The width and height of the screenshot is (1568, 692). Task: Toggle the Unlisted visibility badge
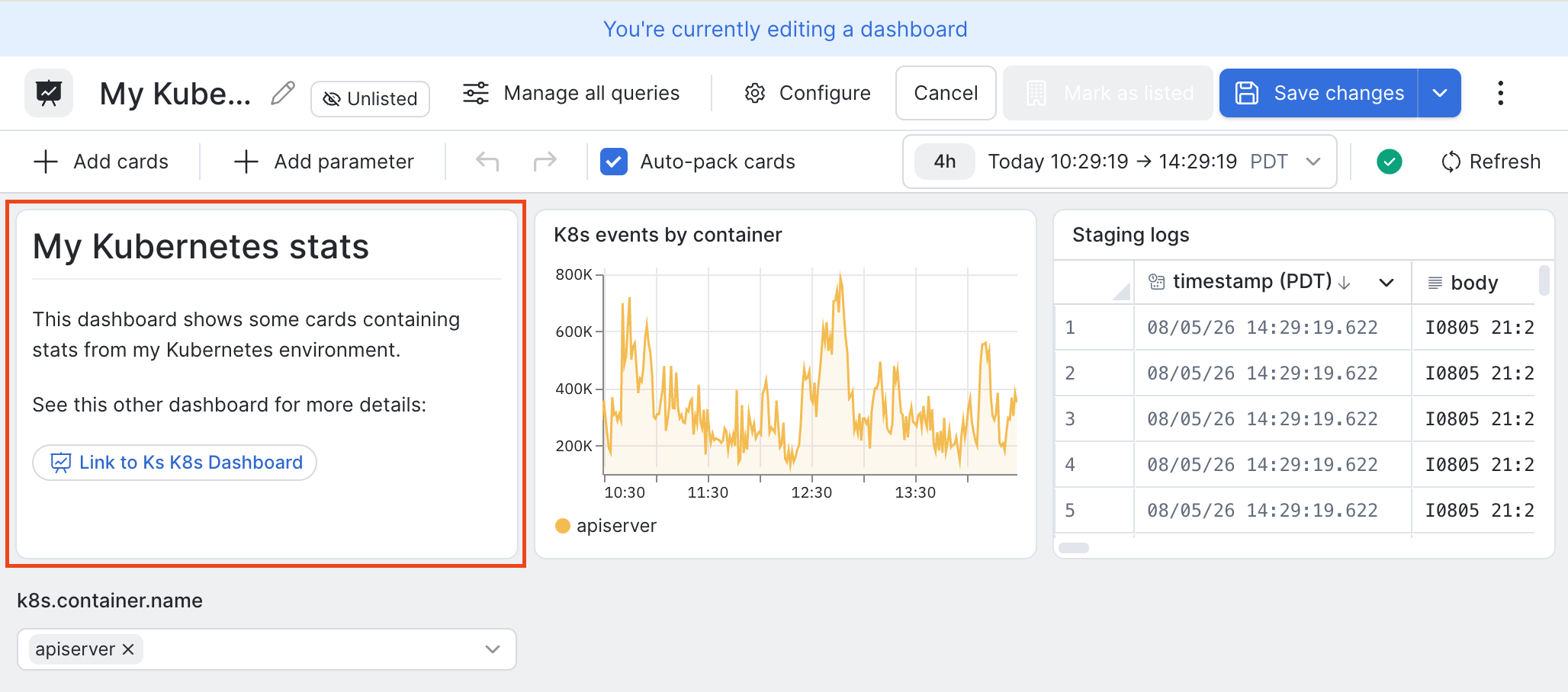[371, 99]
